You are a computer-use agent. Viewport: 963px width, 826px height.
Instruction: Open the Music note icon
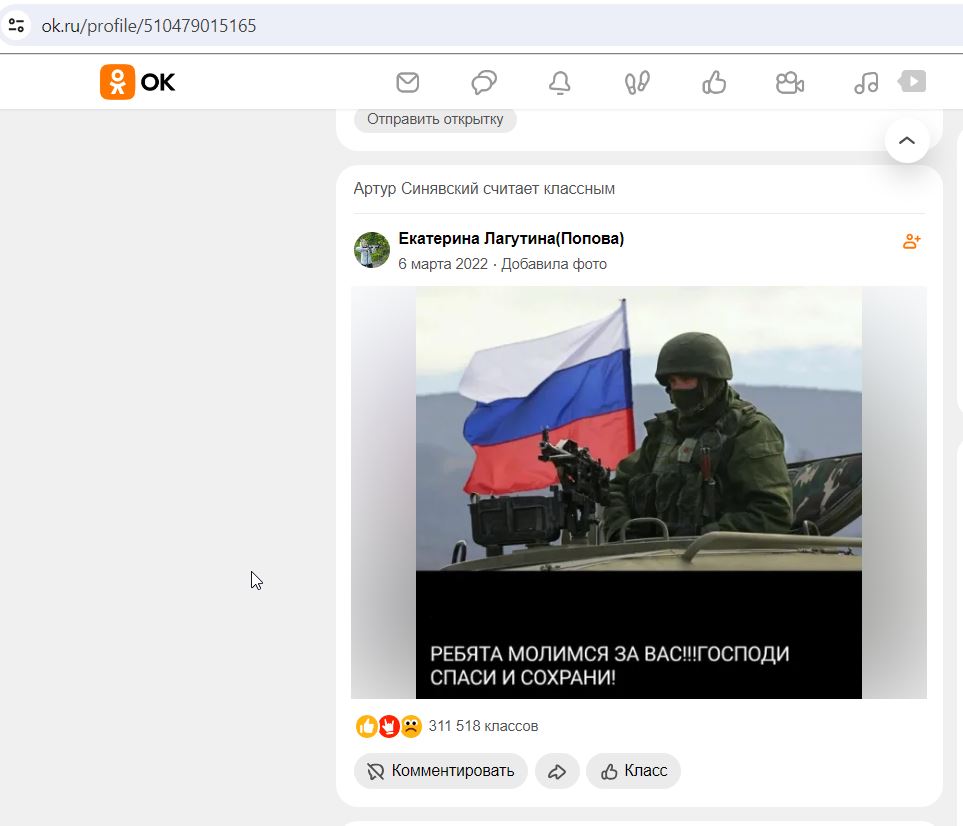pyautogui.click(x=866, y=82)
